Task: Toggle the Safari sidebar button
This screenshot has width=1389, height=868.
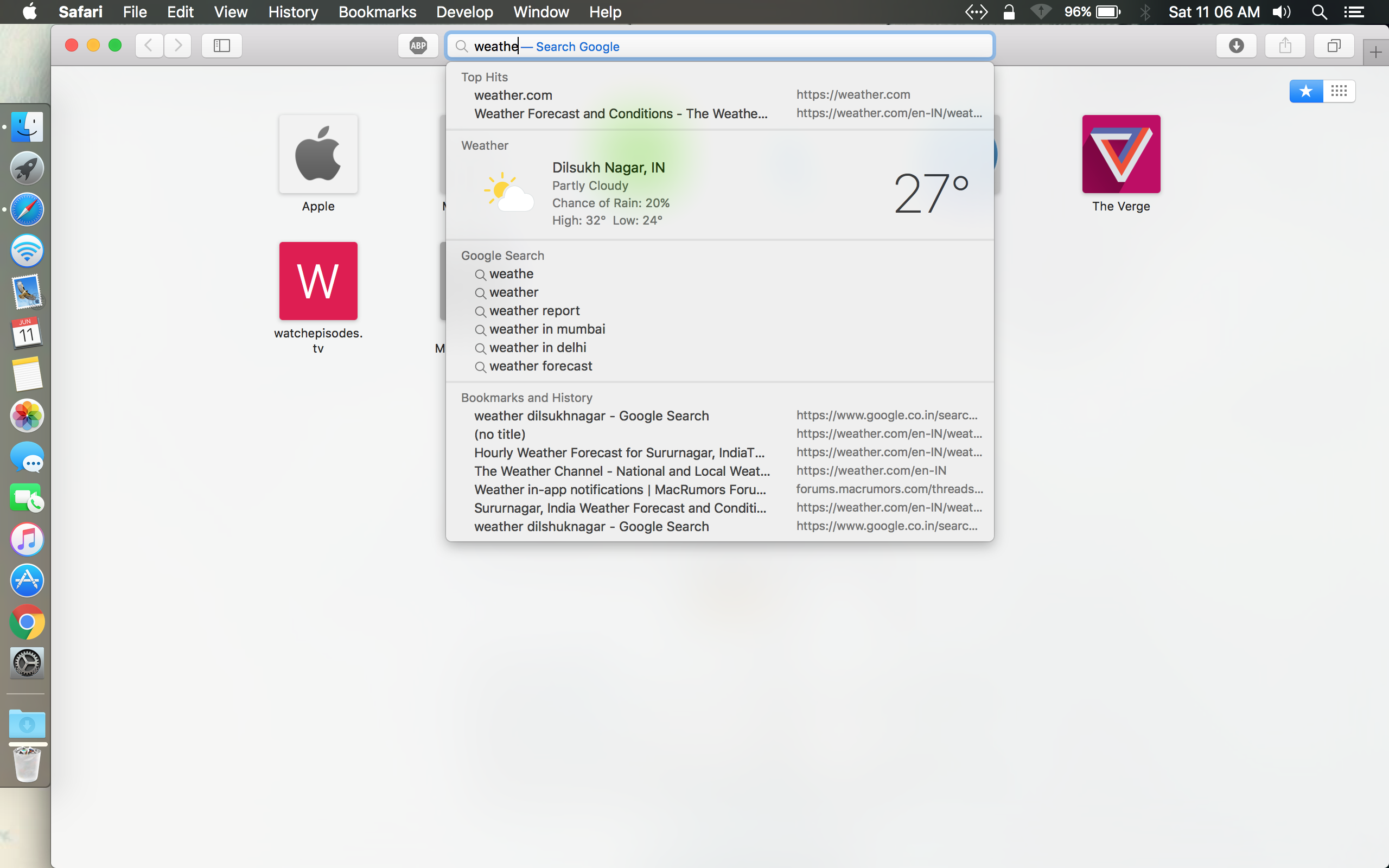Action: pyautogui.click(x=221, y=46)
